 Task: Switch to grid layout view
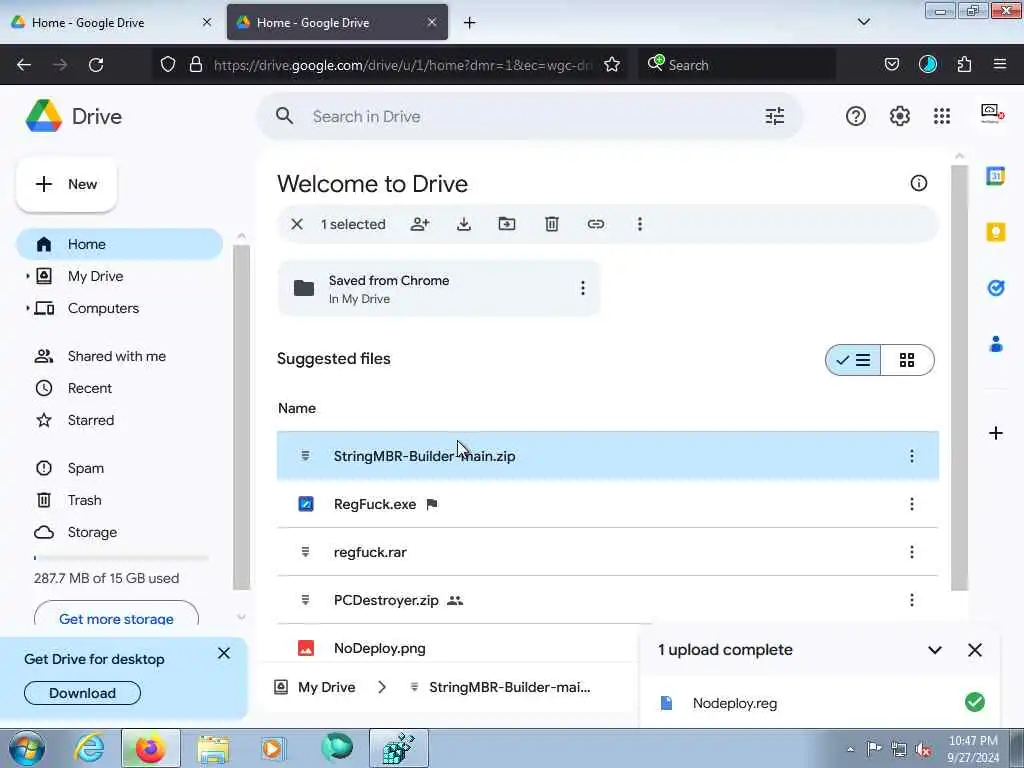(907, 360)
